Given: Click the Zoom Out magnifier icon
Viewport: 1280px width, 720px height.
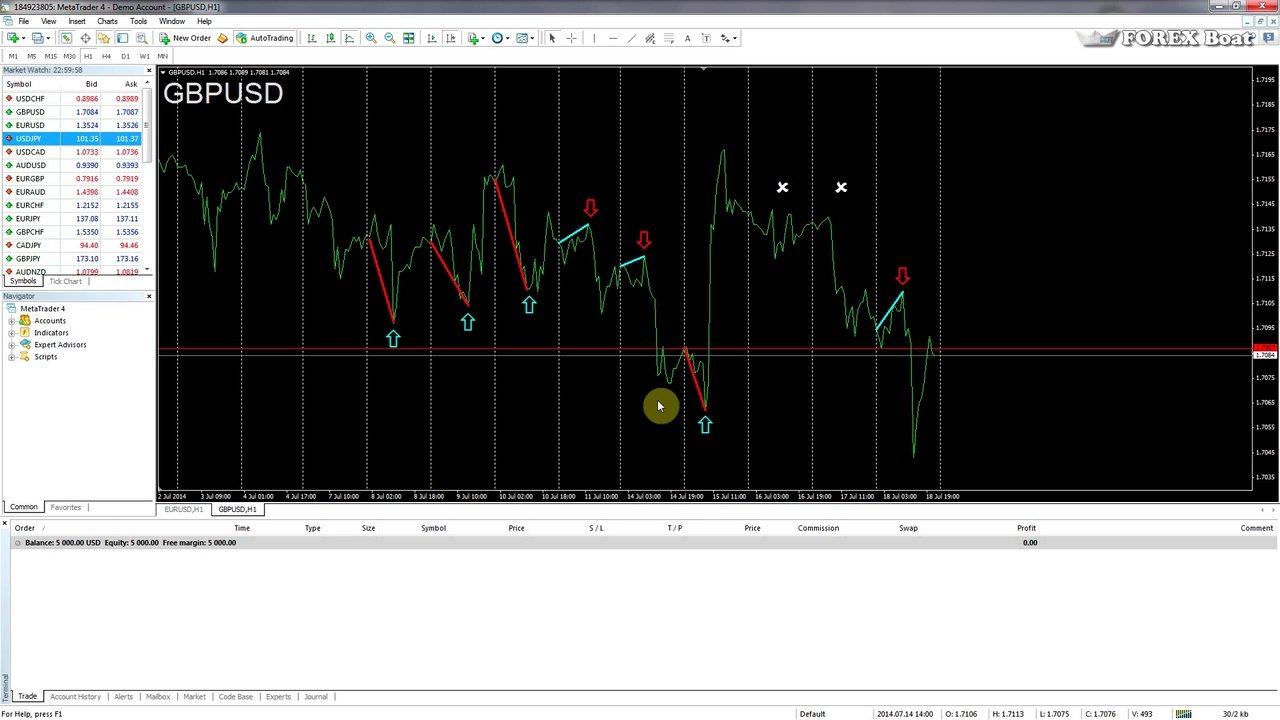Looking at the screenshot, I should pyautogui.click(x=390, y=38).
